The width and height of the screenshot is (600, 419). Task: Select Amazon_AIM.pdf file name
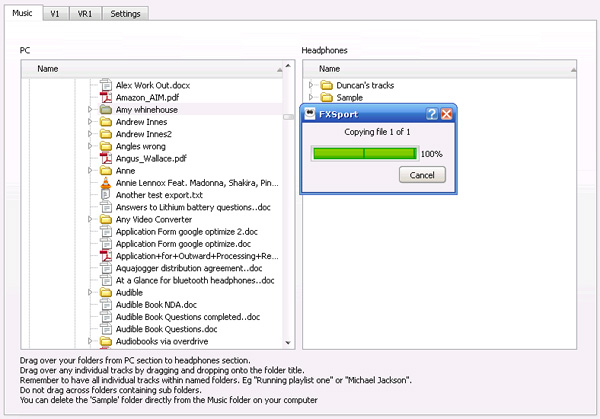[x=147, y=98]
